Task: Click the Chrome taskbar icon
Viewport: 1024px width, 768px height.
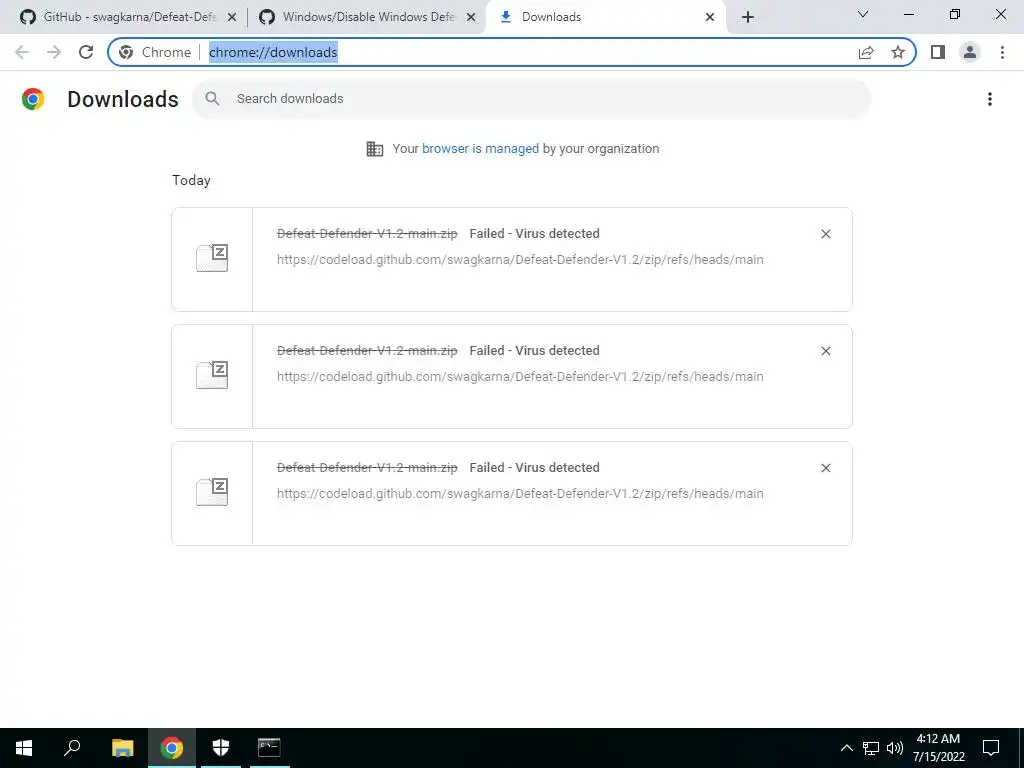Action: (172, 748)
